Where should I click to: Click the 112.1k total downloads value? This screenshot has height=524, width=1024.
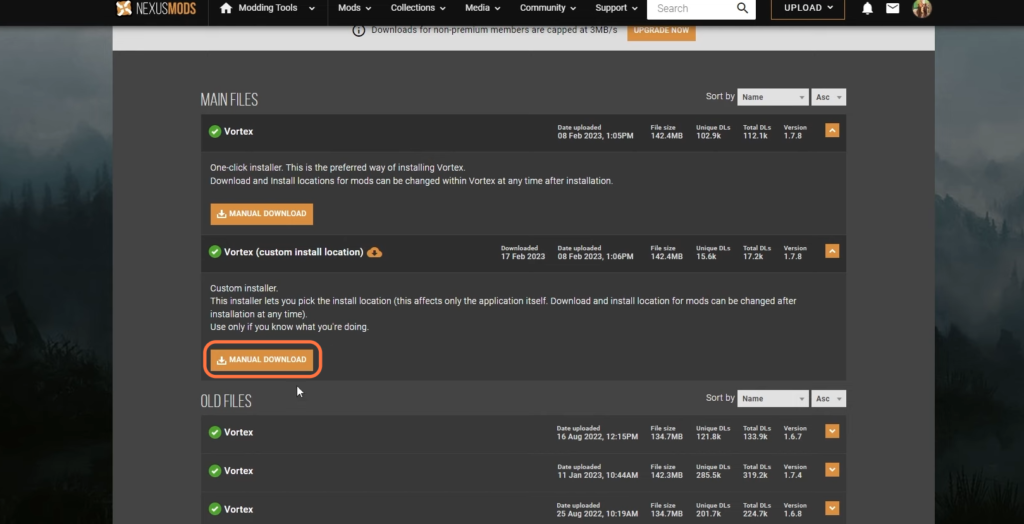(756, 136)
